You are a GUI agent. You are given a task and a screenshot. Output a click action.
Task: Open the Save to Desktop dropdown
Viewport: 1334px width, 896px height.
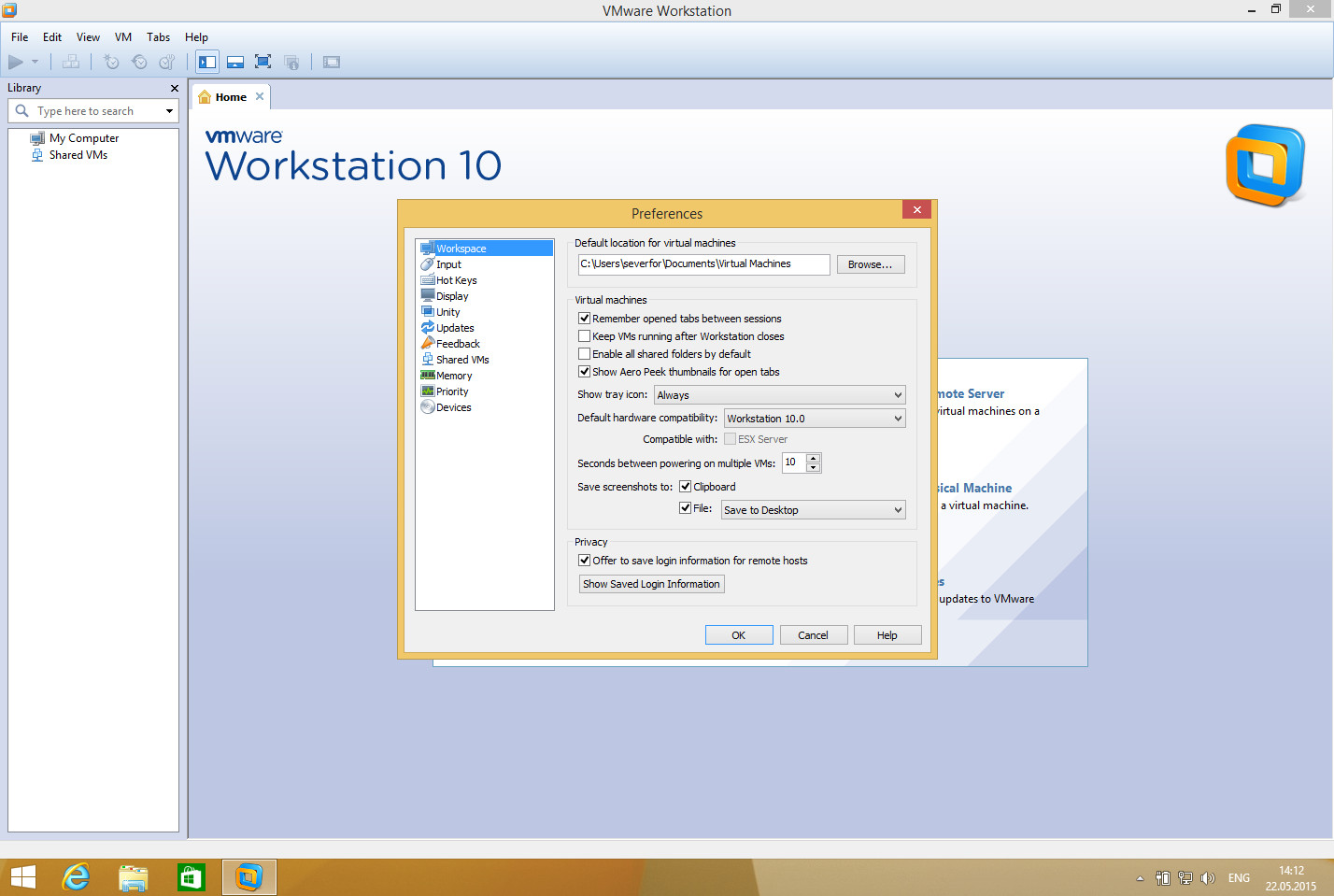pos(814,510)
